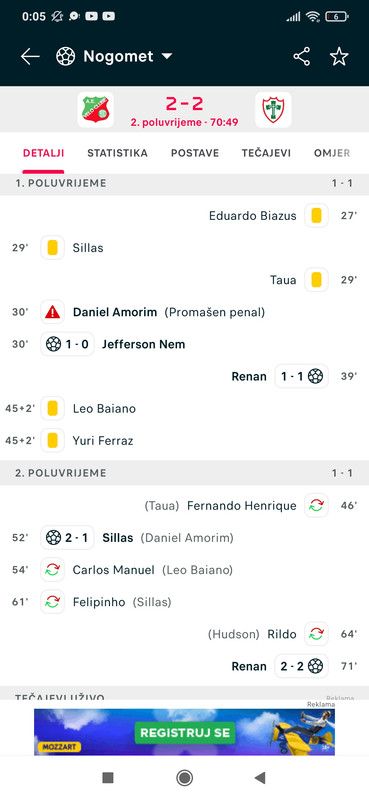Tap the 1-0 Jefferson Nem goal icon
The height and width of the screenshot is (800, 369).
pos(67,344)
